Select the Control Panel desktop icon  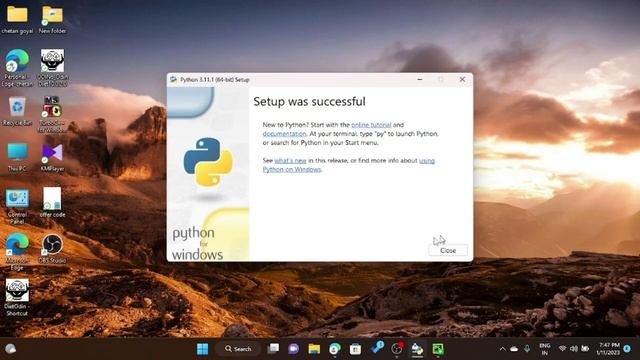(17, 206)
